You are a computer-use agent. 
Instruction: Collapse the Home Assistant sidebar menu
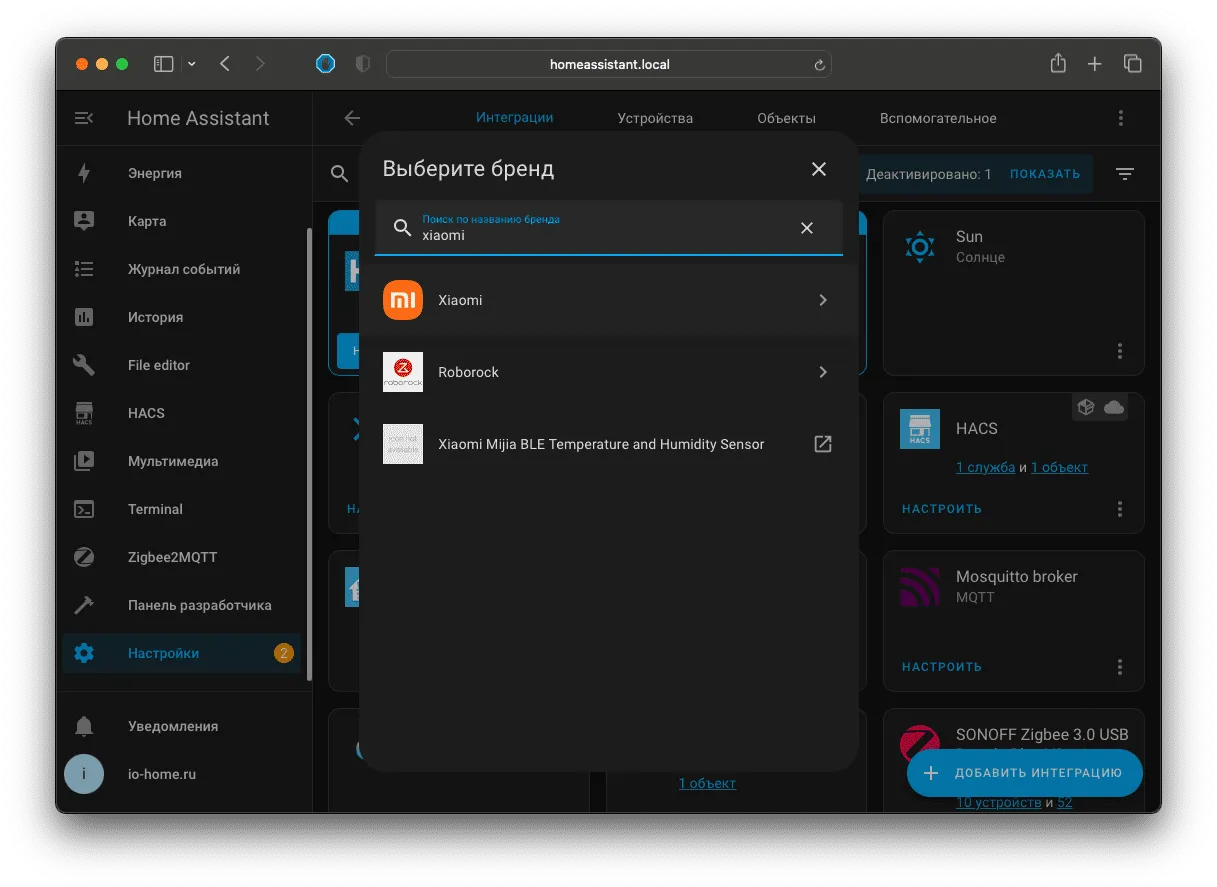(84, 118)
